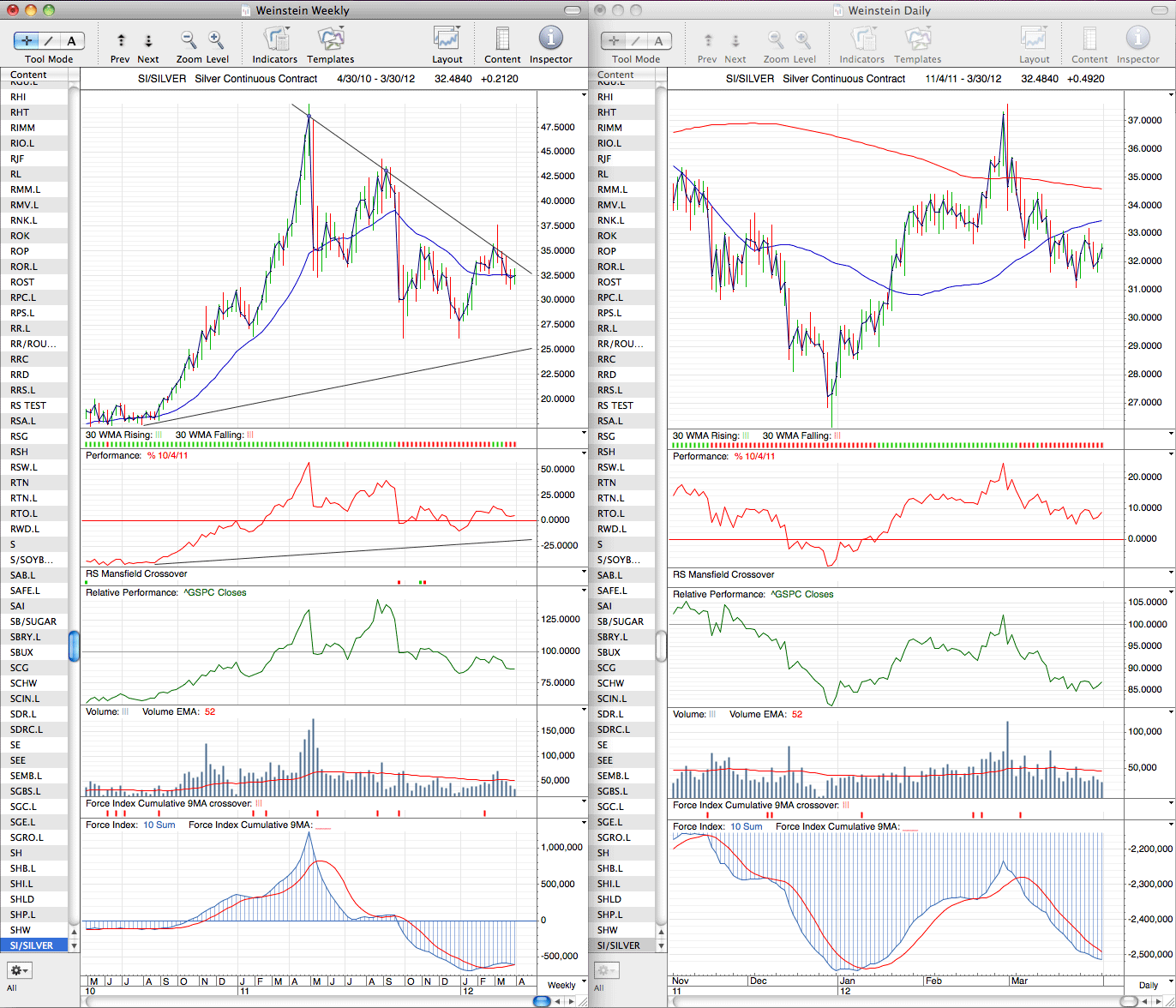Viewport: 1176px width, 1008px height.
Task: Zoom in on the Weekly chart
Action: click(x=216, y=40)
